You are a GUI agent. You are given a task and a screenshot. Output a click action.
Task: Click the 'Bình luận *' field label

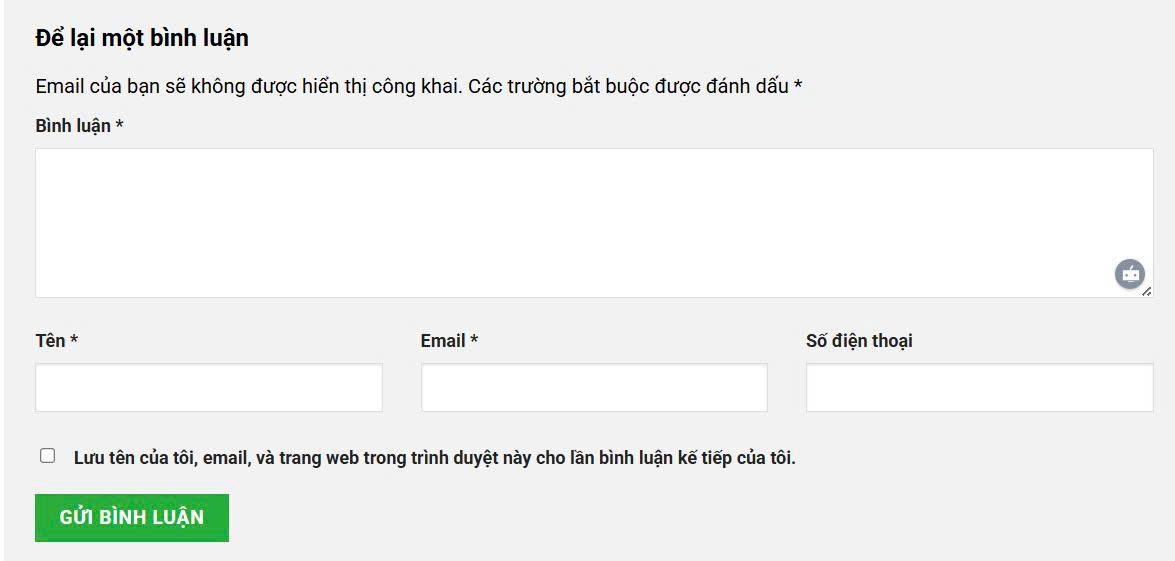(x=79, y=126)
